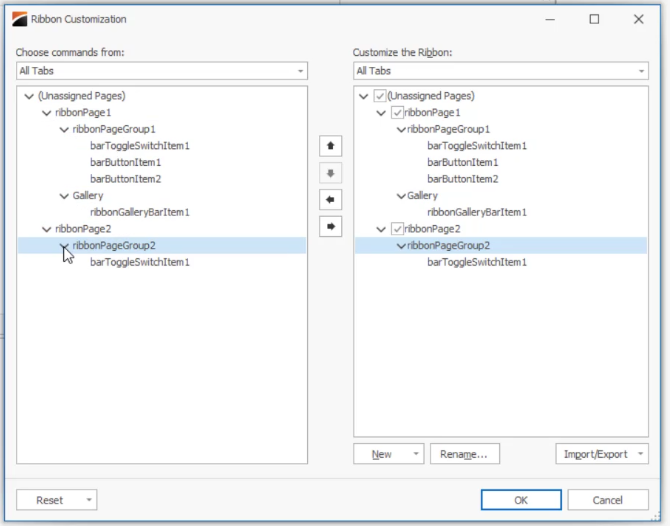Select ribbonPageGroup1 label in right tree

click(x=449, y=129)
